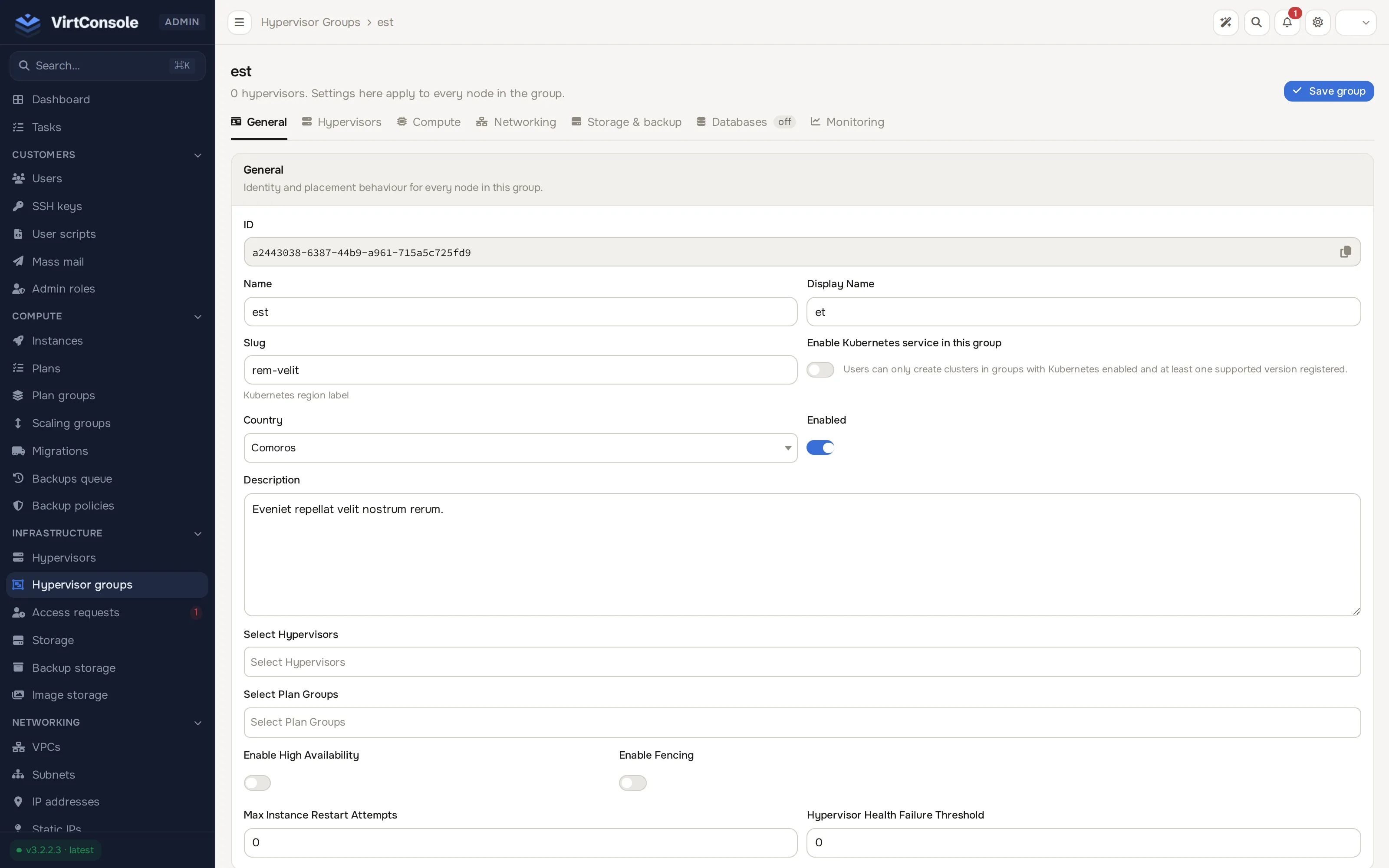This screenshot has width=1389, height=868.
Task: Toggle Enable Fencing switch
Action: tap(632, 783)
